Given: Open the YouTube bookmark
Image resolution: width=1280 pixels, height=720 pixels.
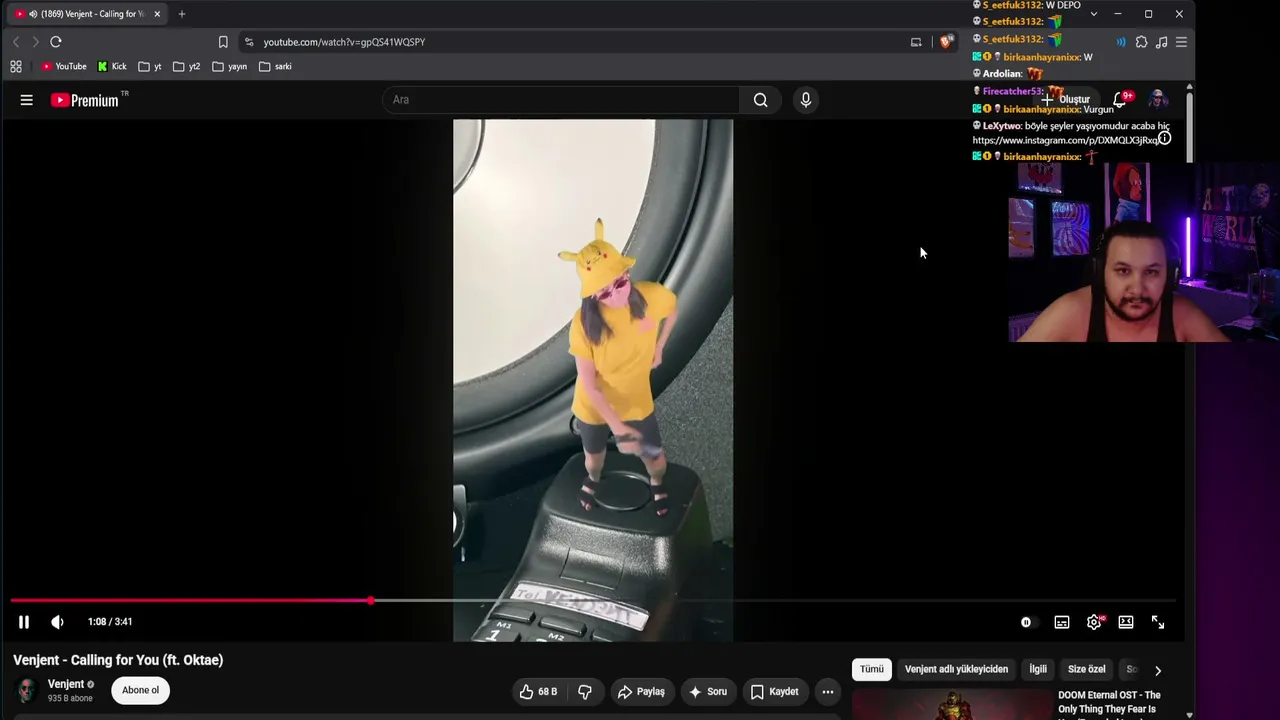Looking at the screenshot, I should coord(64,67).
